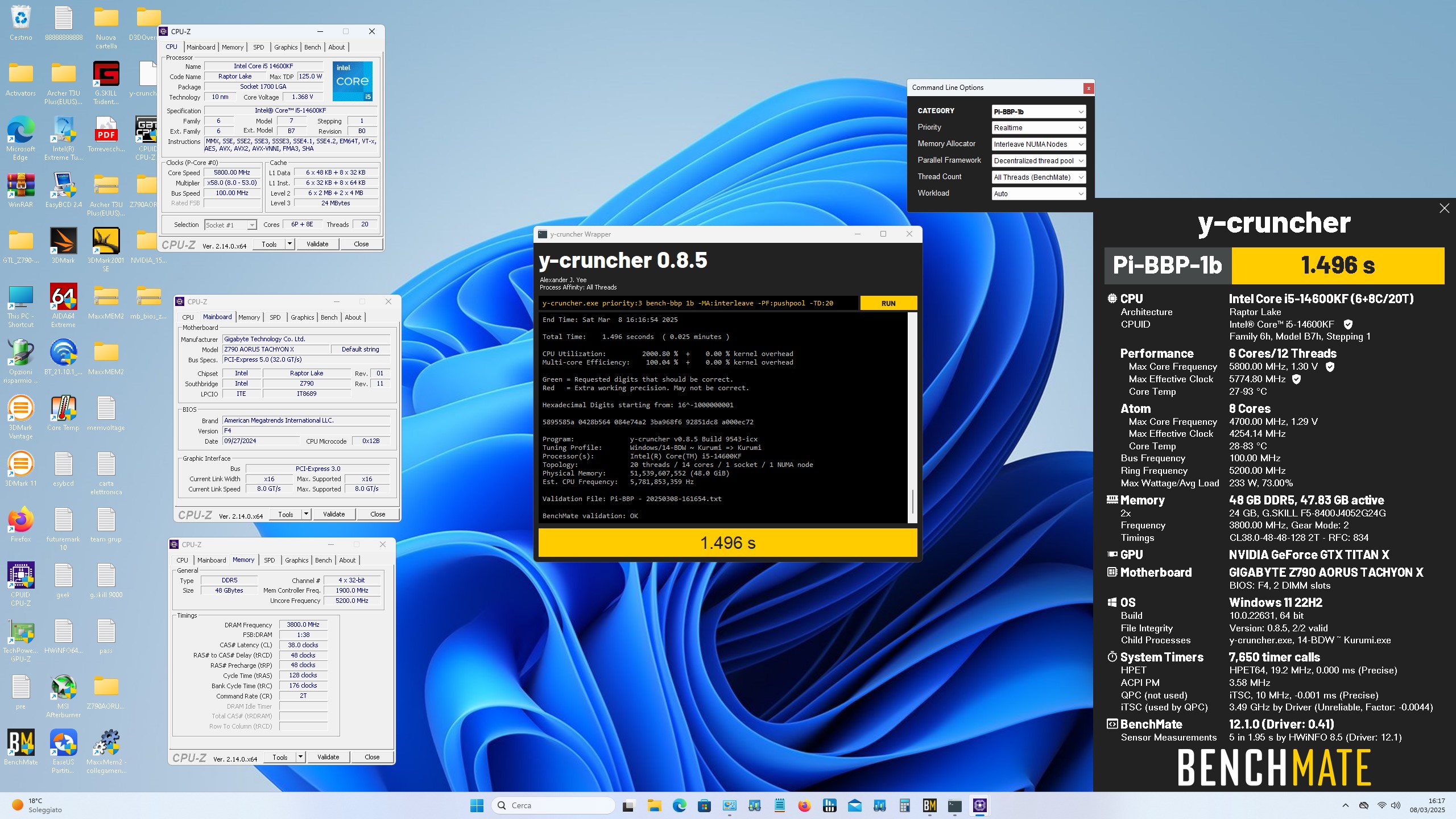Open 3DMark desktop shortcut
Screen dimensions: 1456x819
63,246
